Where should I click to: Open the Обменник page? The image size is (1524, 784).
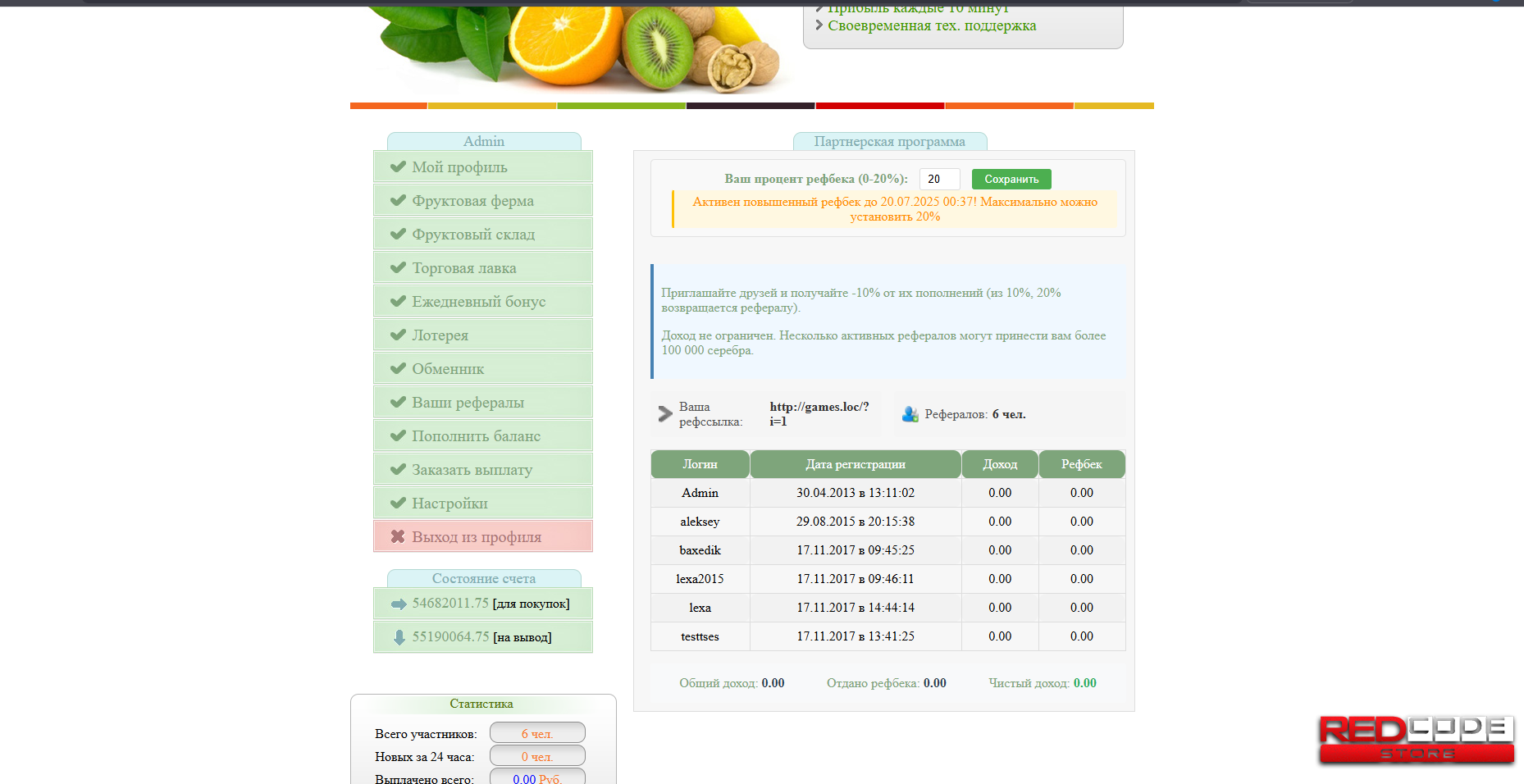tap(483, 368)
